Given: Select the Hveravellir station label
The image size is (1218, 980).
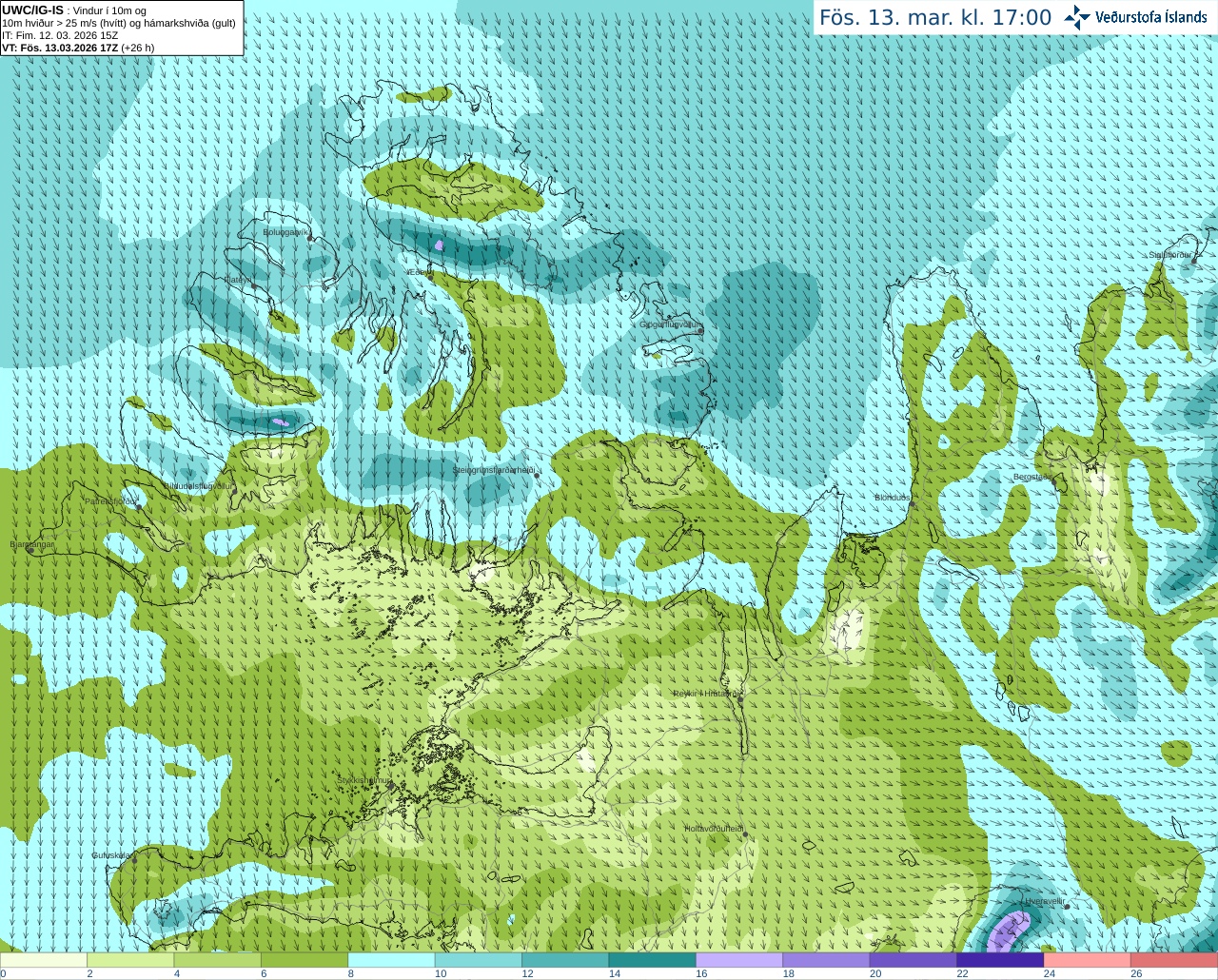Looking at the screenshot, I should (x=1045, y=901).
